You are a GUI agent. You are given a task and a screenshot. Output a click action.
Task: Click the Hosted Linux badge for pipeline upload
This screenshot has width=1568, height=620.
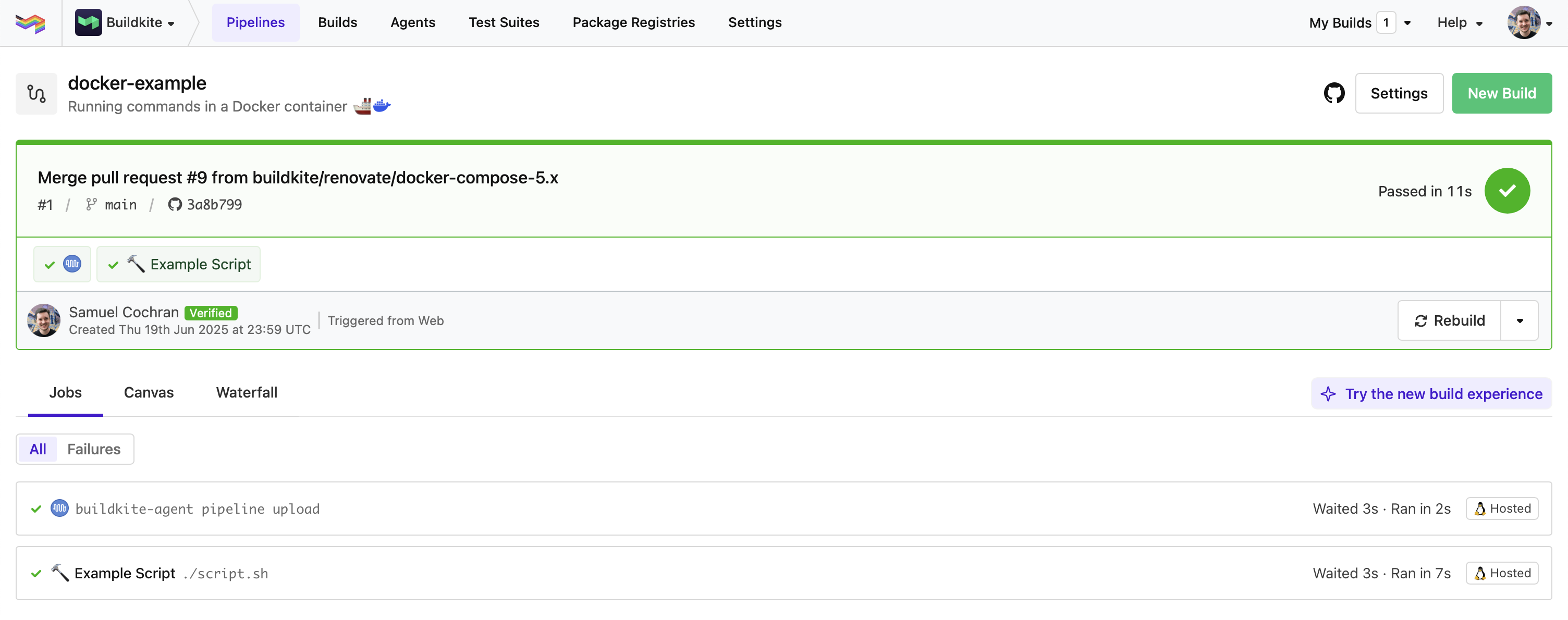pos(1502,509)
